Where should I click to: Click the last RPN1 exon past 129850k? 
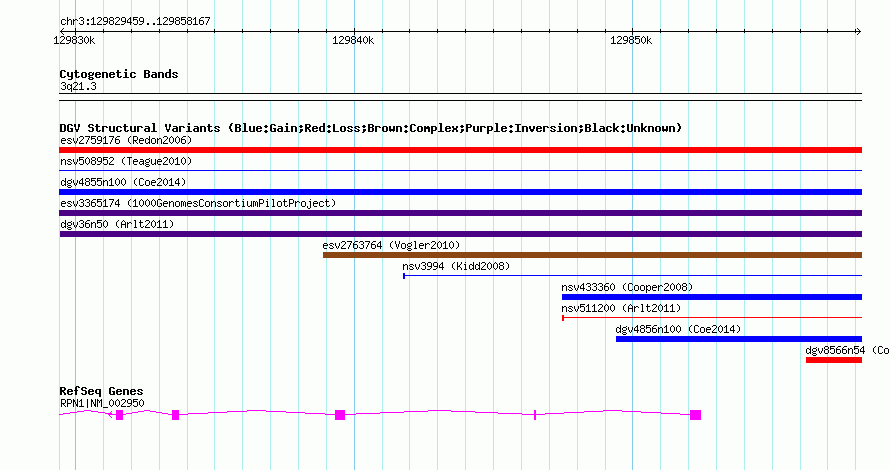pyautogui.click(x=695, y=415)
